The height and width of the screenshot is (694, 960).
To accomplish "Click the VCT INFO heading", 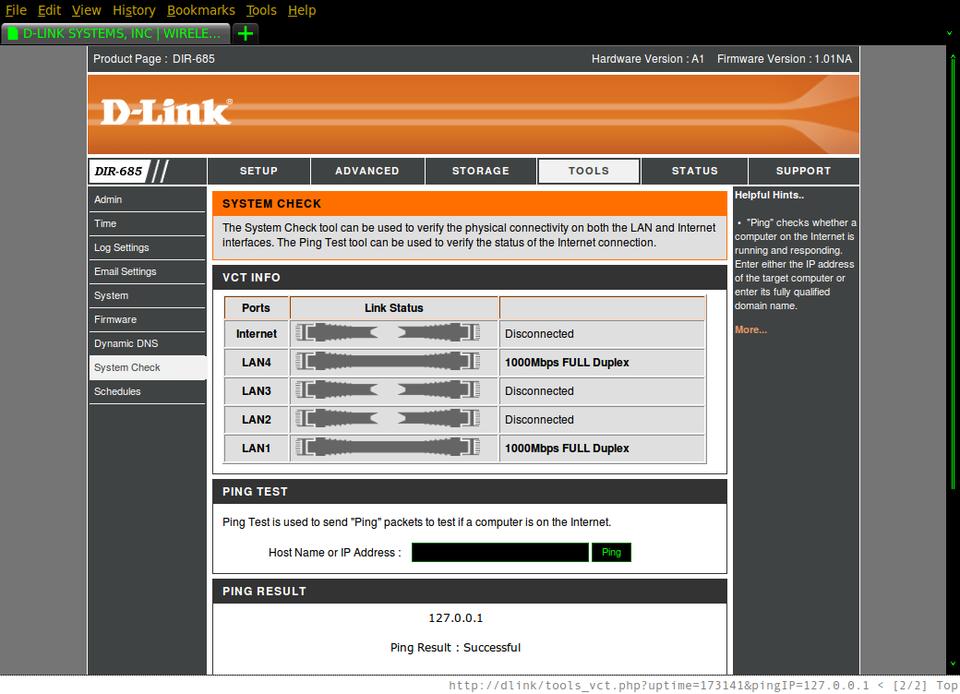I will point(251,277).
